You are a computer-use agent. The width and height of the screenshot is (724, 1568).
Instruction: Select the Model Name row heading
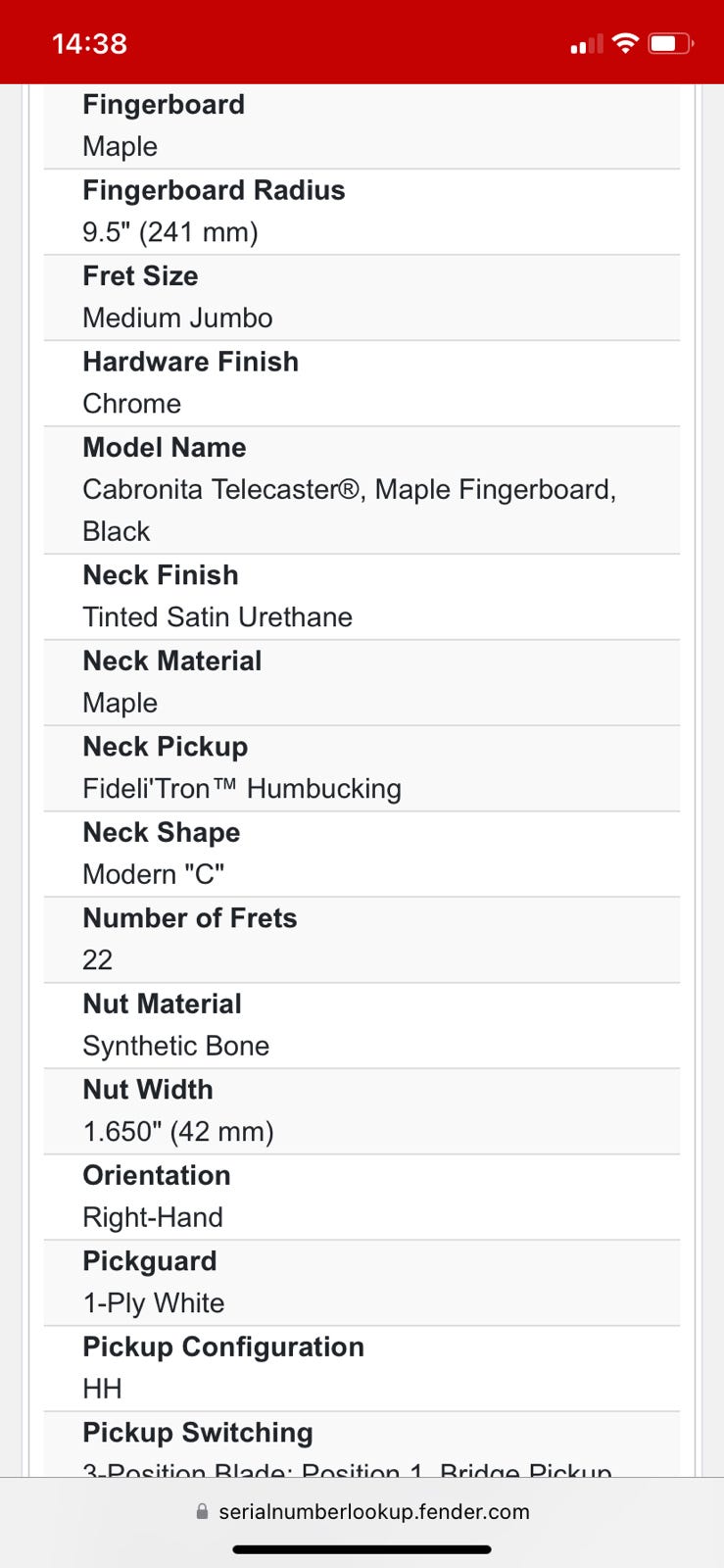pos(165,447)
